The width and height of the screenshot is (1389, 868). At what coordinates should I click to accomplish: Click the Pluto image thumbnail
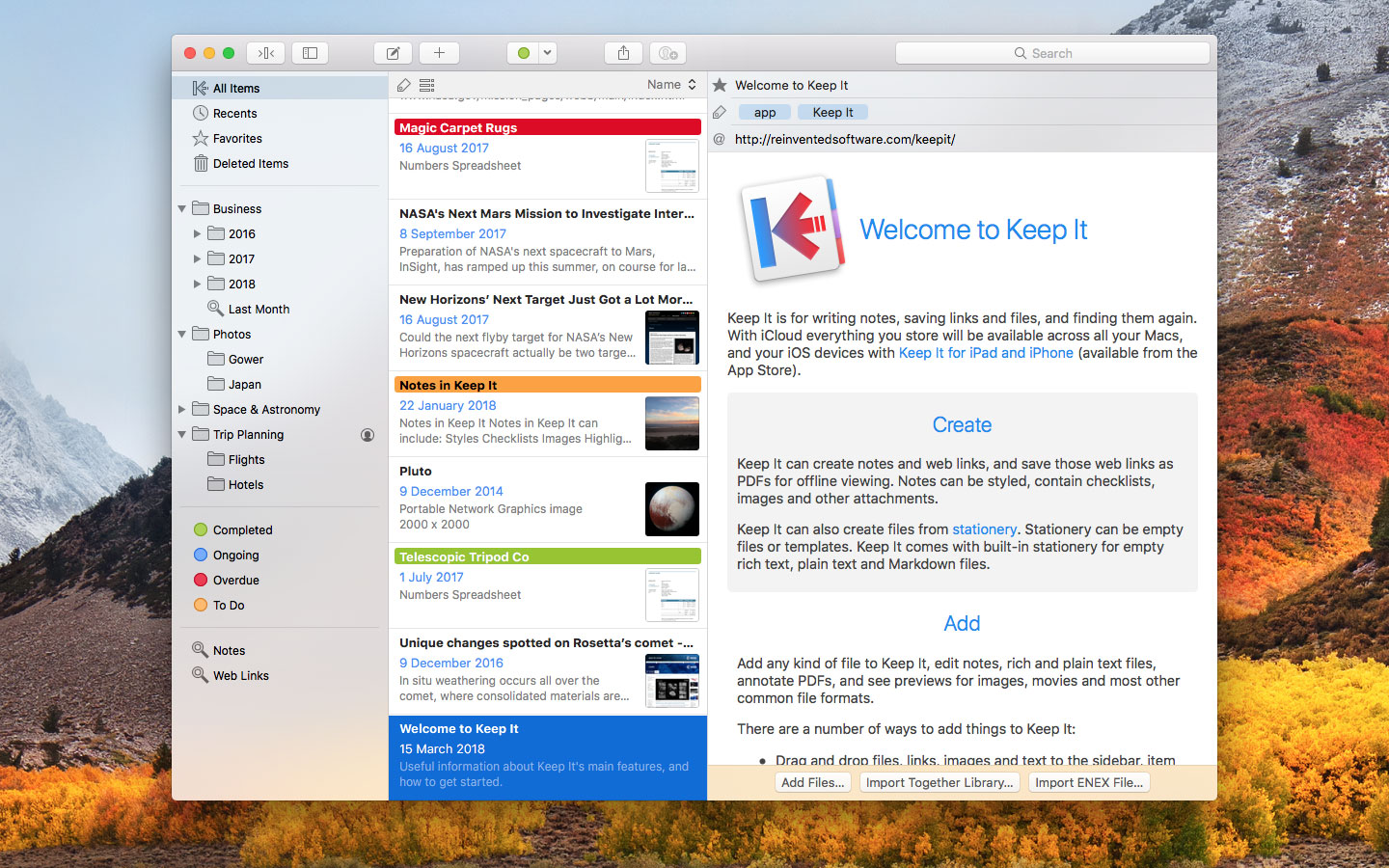[672, 509]
